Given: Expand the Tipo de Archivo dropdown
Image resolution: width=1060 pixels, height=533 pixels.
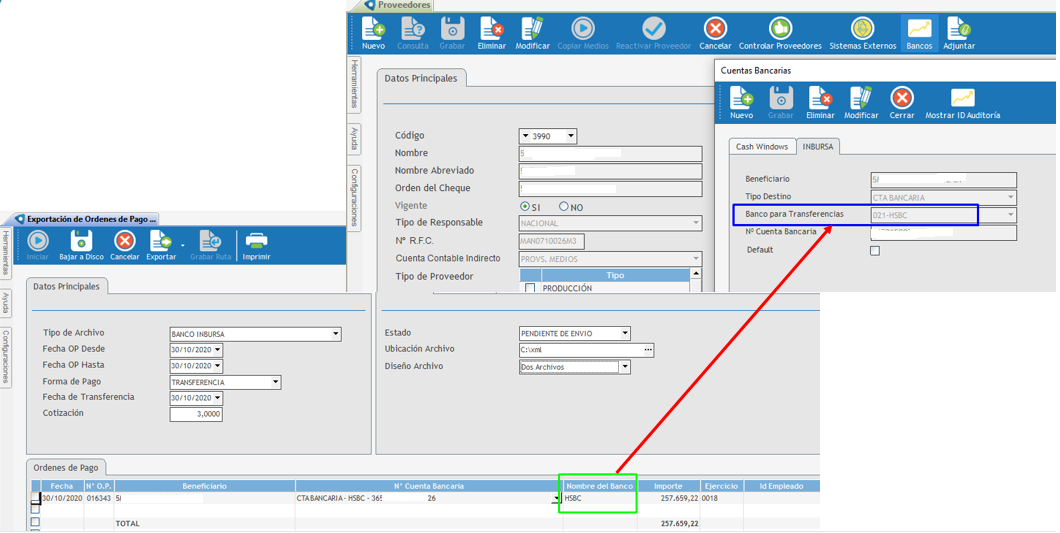Looking at the screenshot, I should coord(335,334).
